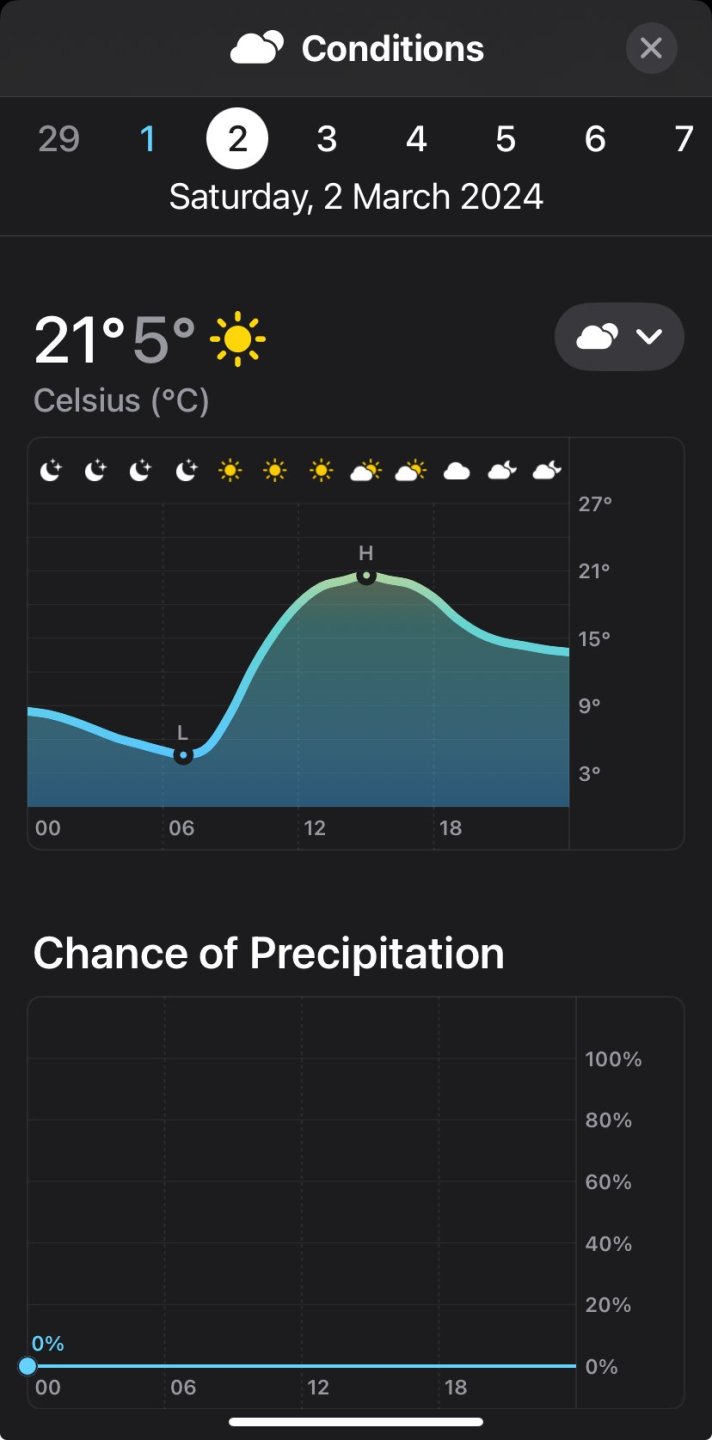Tap the Celsius (°C) unit label
This screenshot has width=712, height=1440.
(121, 401)
